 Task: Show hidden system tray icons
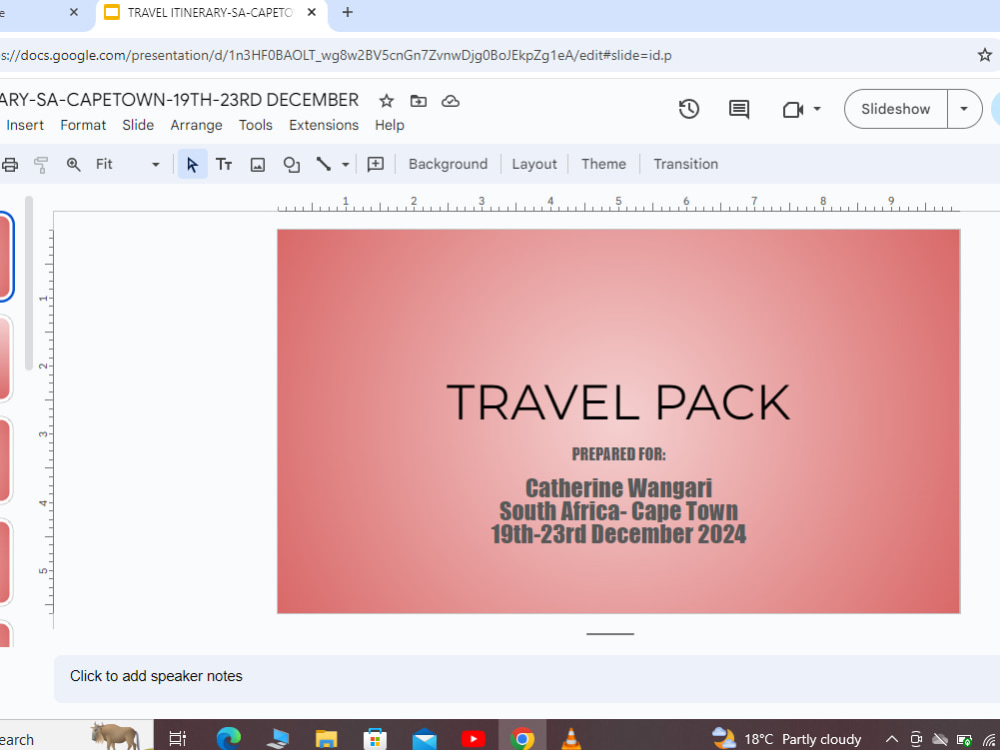click(x=892, y=739)
